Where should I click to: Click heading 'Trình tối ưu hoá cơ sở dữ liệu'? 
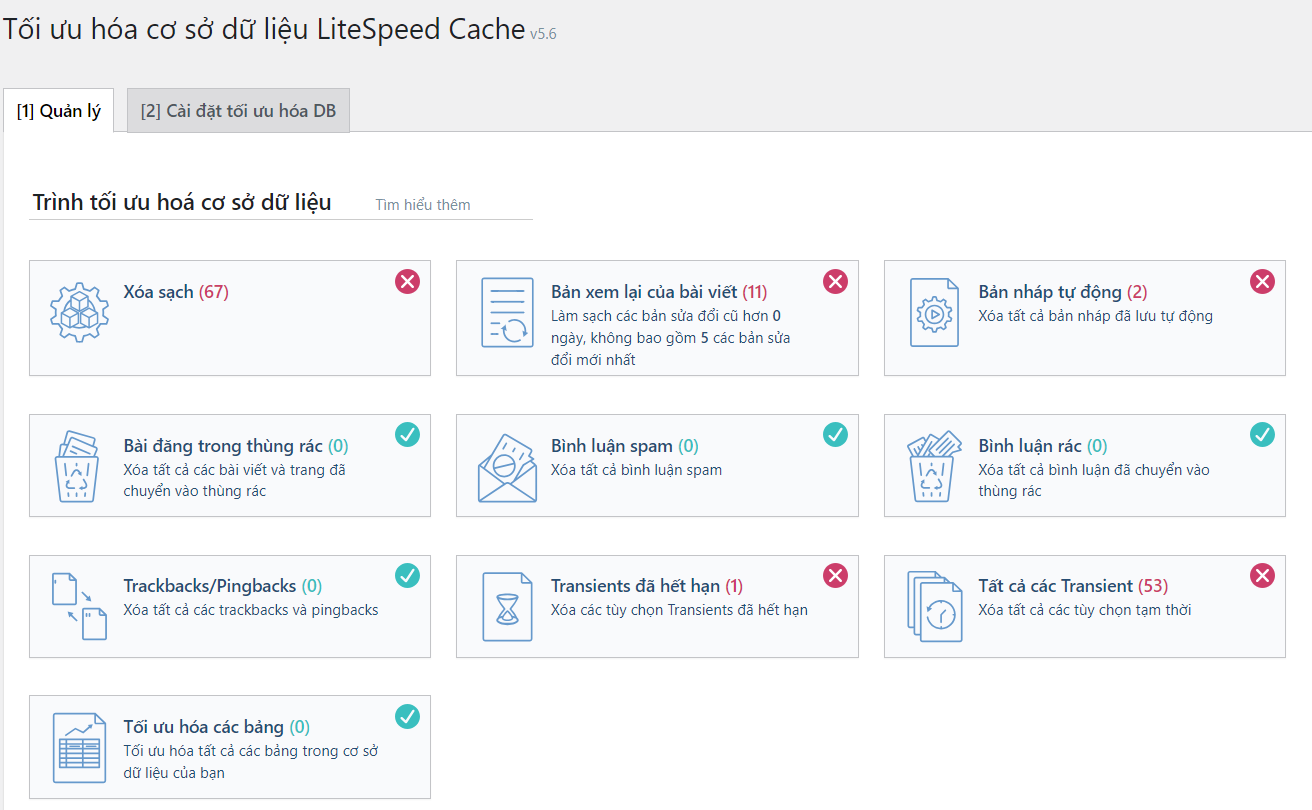point(182,202)
